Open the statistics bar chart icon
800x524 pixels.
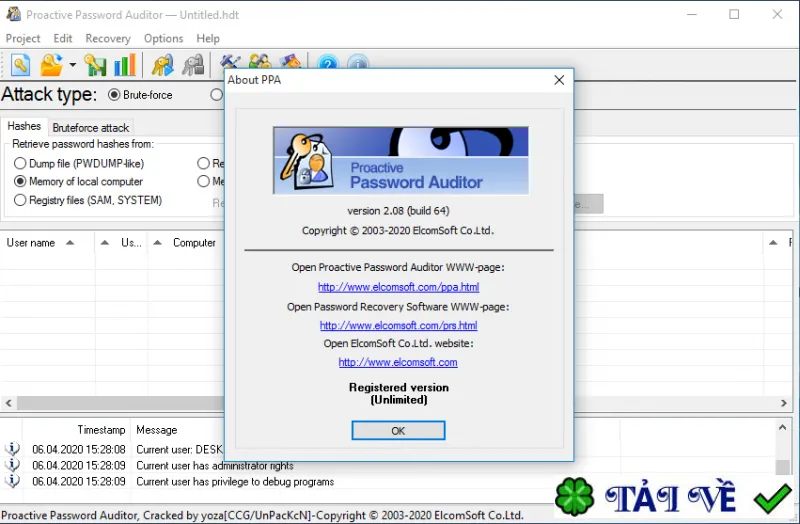click(x=125, y=65)
